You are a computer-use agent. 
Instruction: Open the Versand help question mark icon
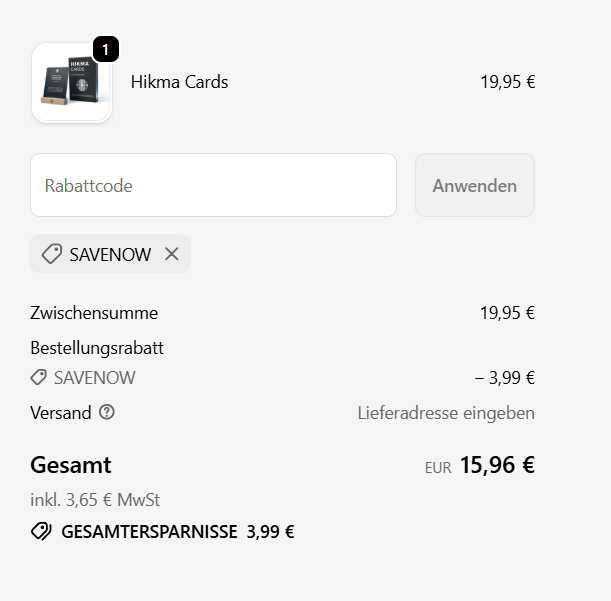[x=107, y=412]
